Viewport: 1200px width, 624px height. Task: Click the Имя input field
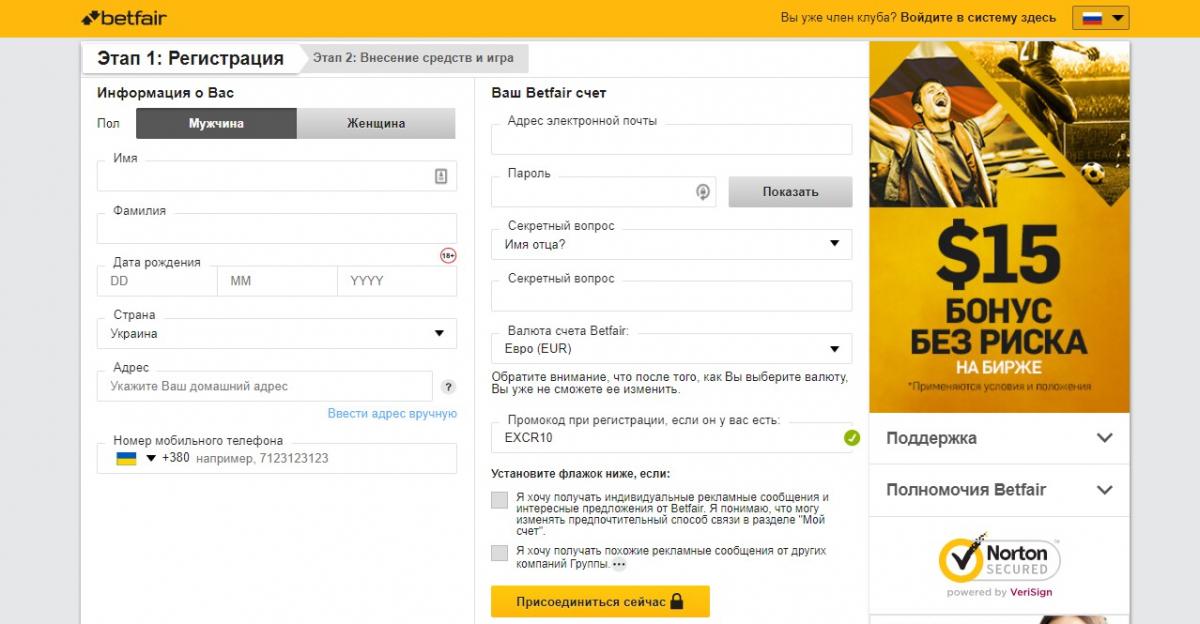click(277, 176)
